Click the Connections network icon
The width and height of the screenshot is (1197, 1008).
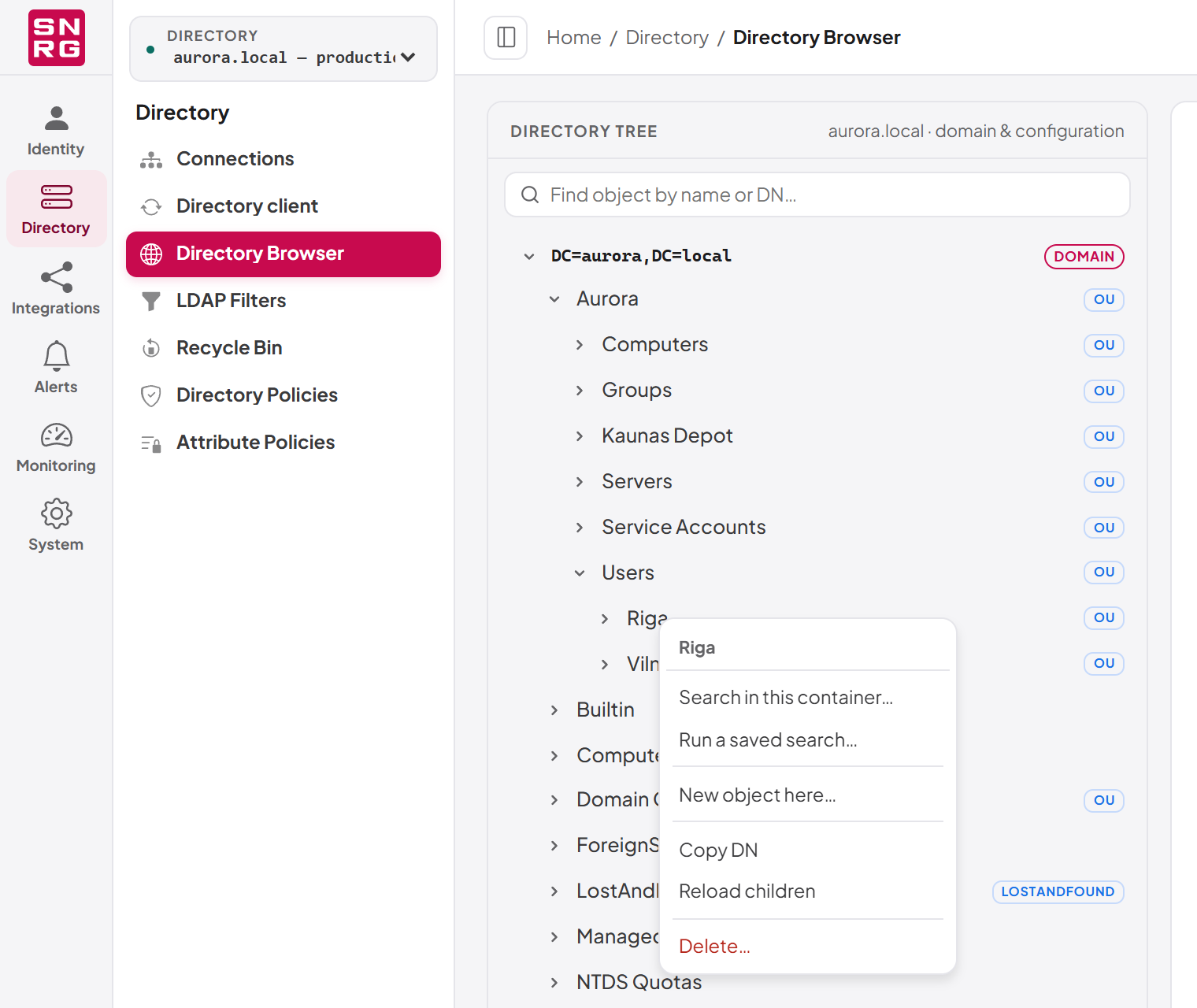151,160
